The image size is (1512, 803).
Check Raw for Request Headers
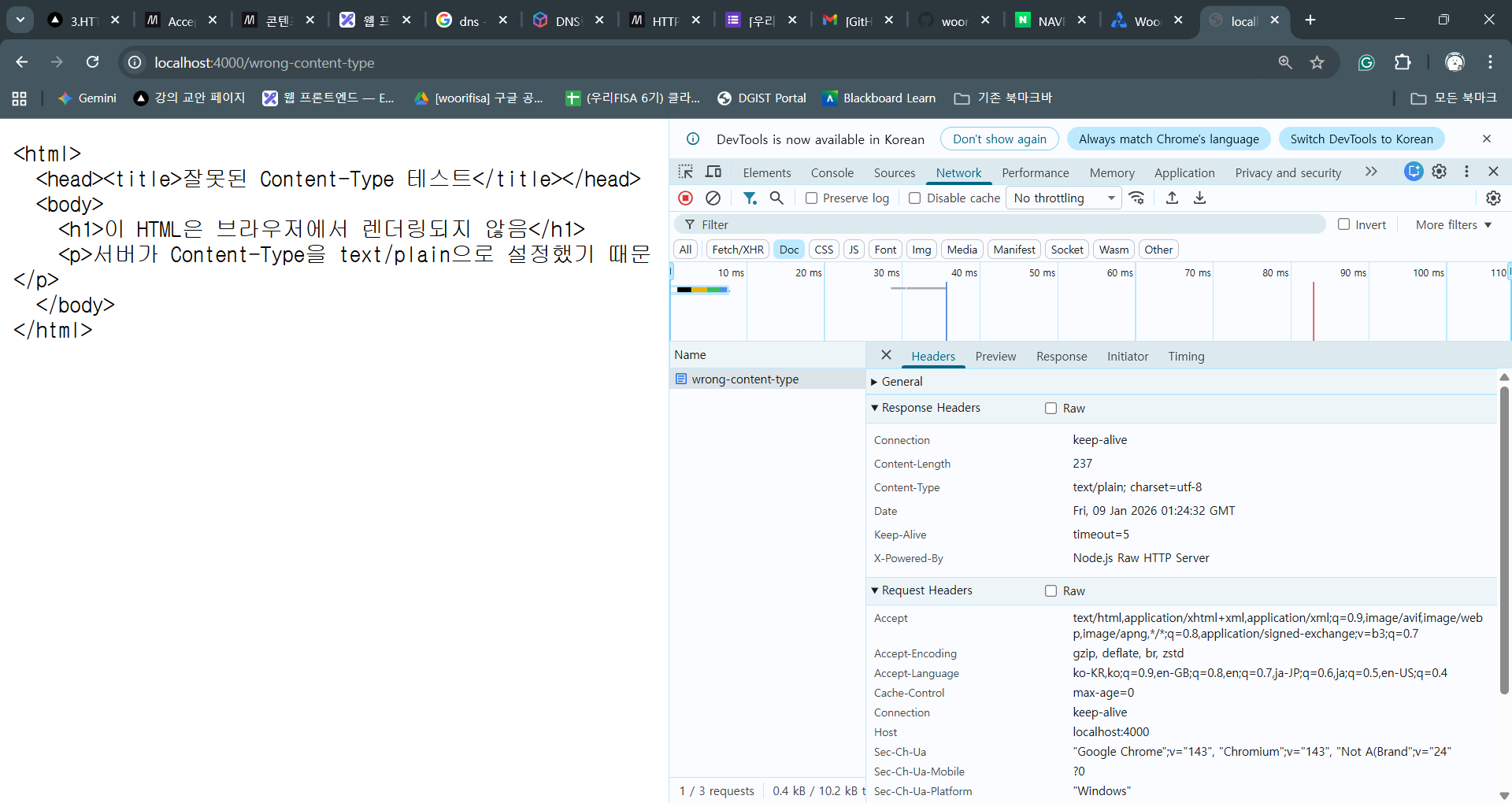1051,590
